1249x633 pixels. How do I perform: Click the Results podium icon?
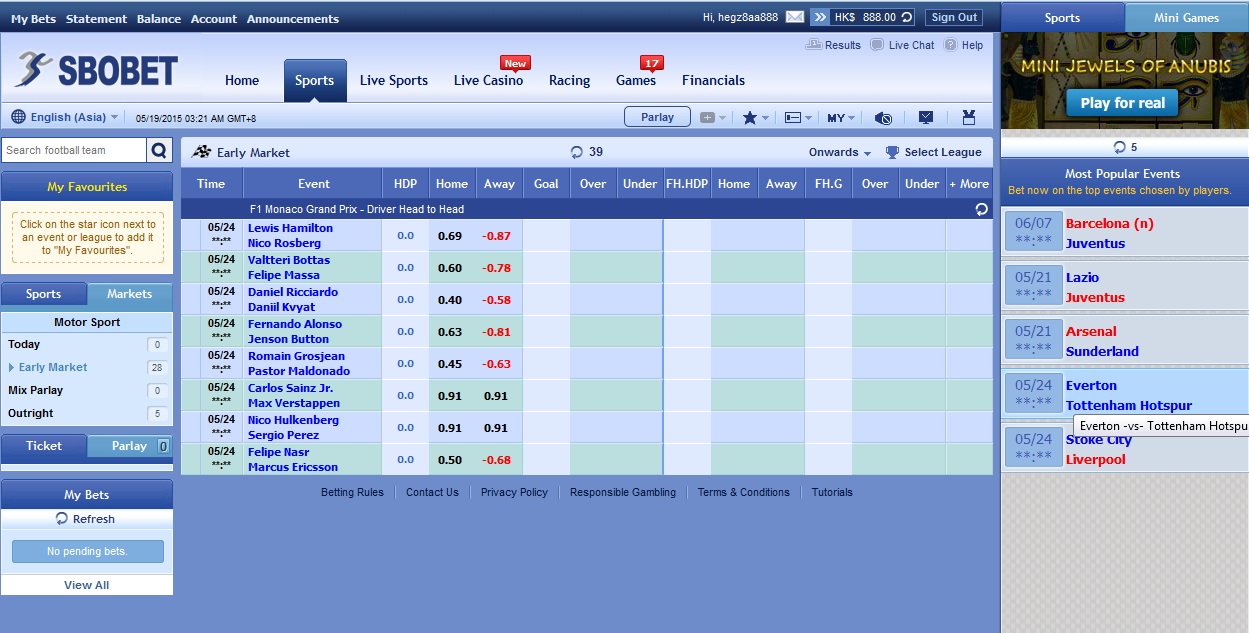click(814, 45)
